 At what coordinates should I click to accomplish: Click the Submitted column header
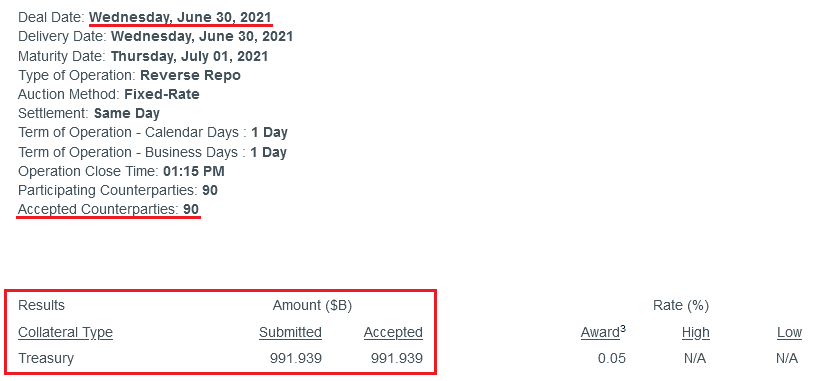290,332
